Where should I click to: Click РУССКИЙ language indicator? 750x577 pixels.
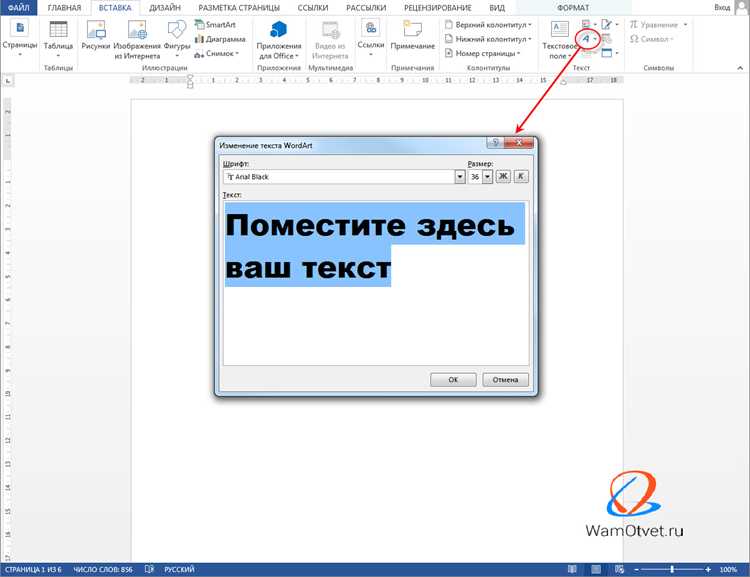point(179,569)
